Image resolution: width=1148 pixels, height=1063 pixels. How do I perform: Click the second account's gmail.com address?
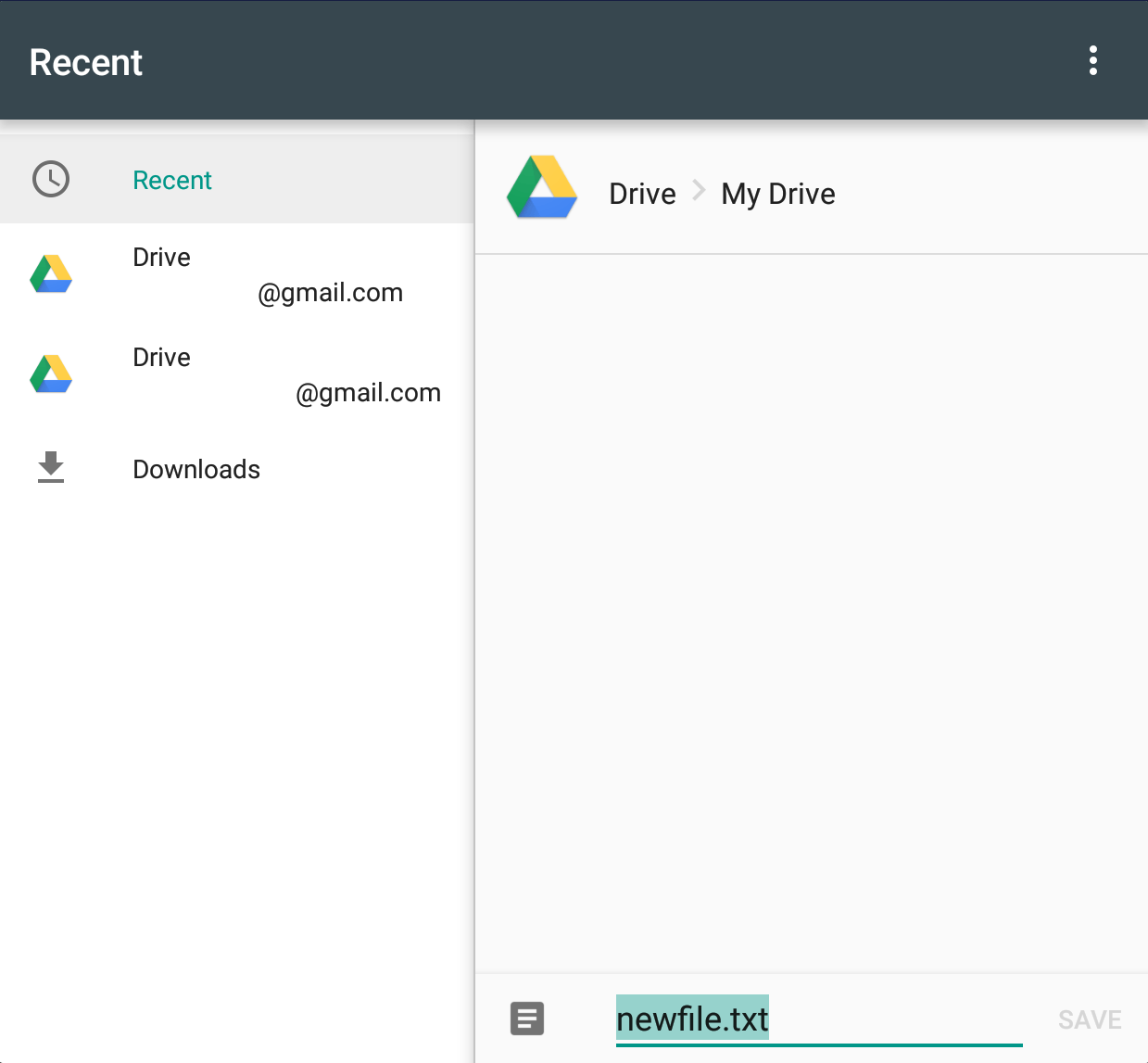(x=368, y=393)
